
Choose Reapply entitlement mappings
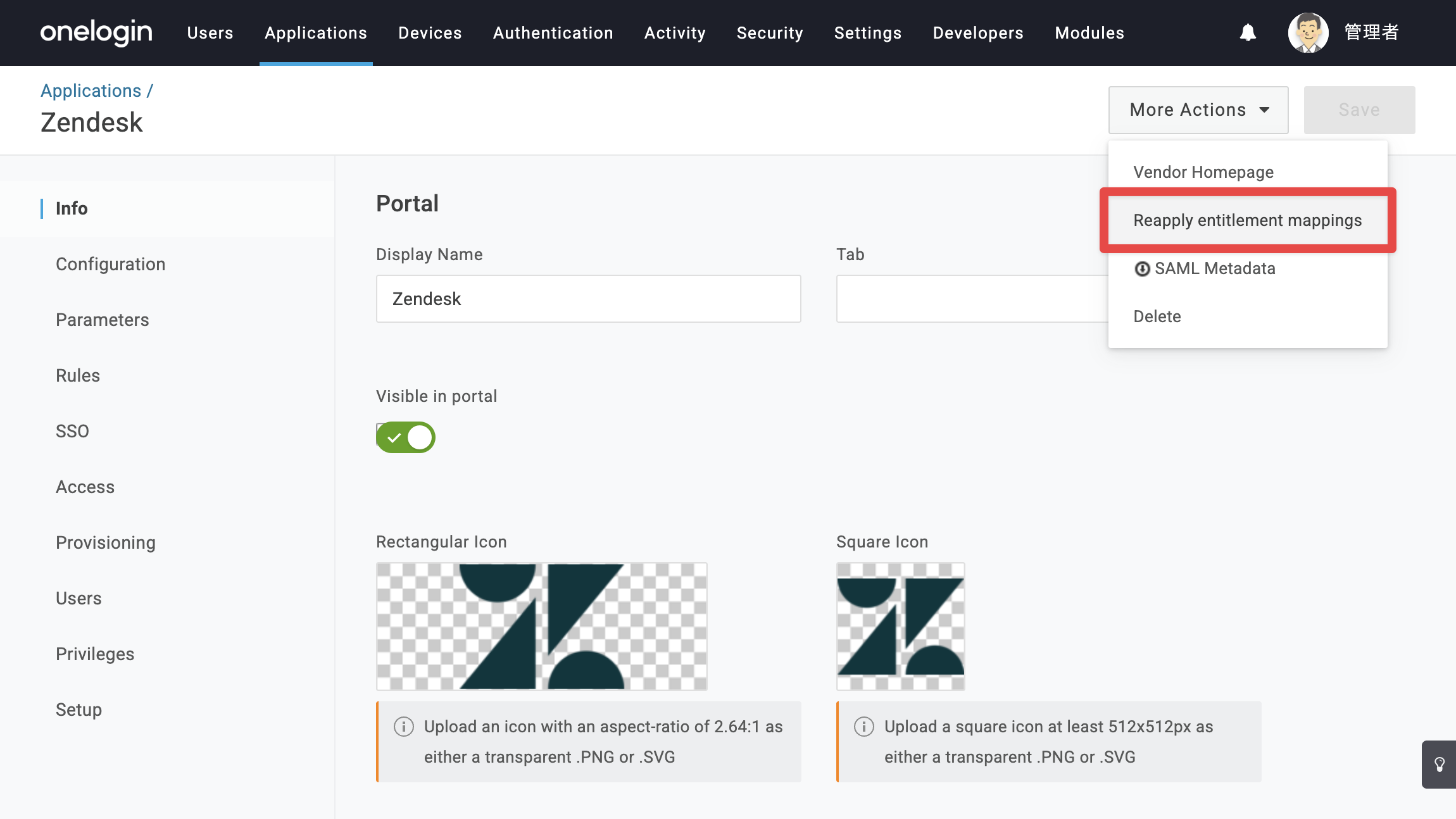[x=1248, y=220]
